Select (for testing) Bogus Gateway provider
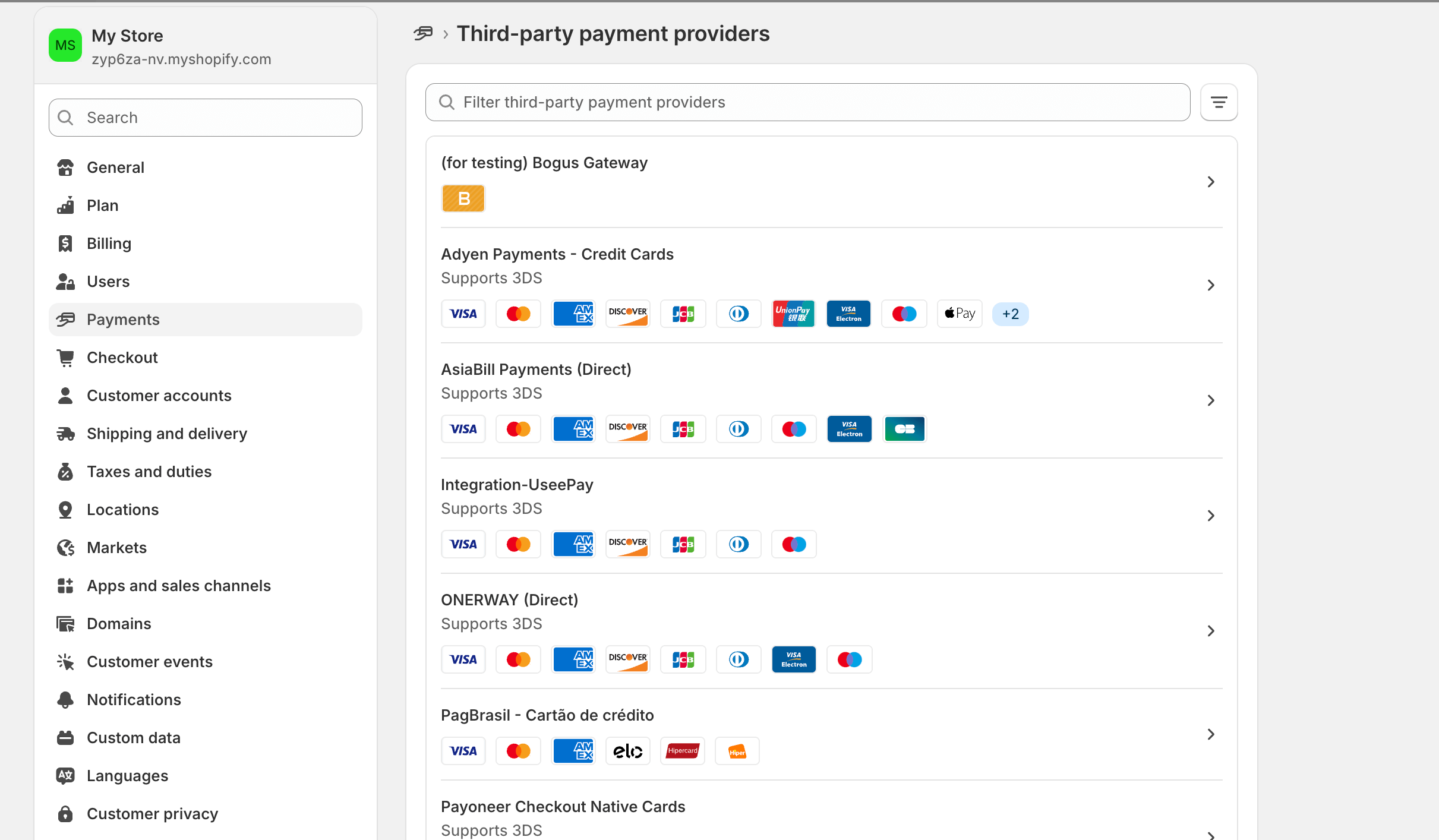The height and width of the screenshot is (840, 1439). point(831,182)
